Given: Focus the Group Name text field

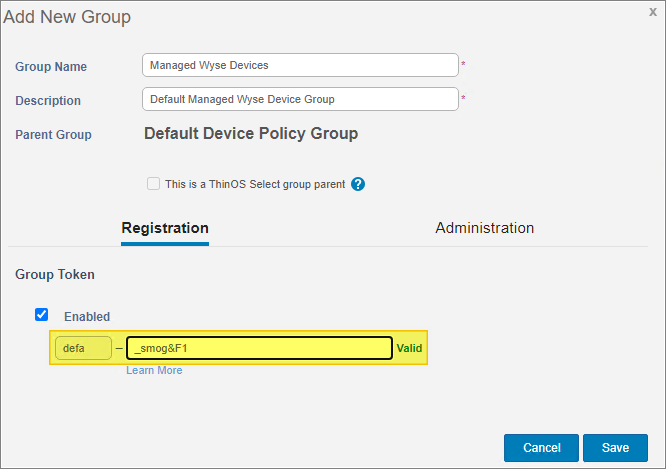Looking at the screenshot, I should tap(300, 66).
